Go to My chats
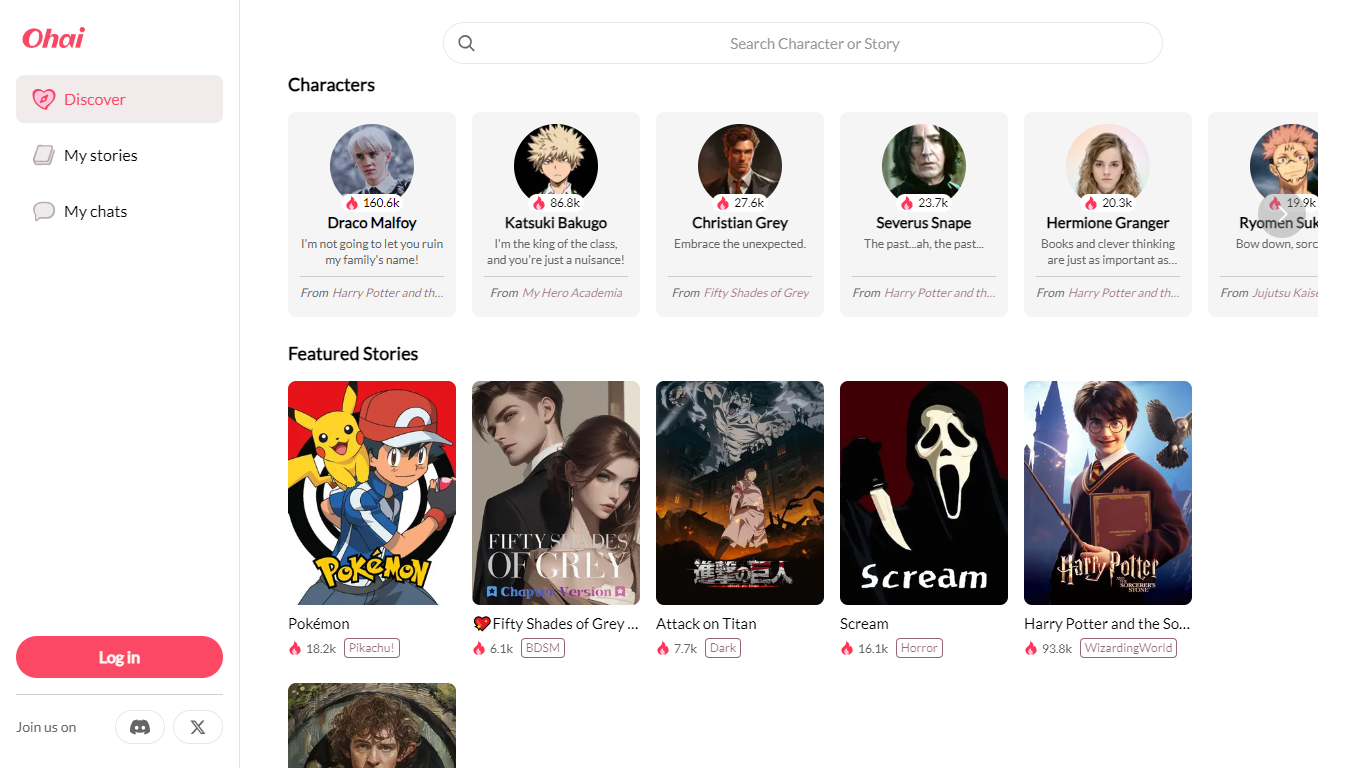 tap(119, 211)
